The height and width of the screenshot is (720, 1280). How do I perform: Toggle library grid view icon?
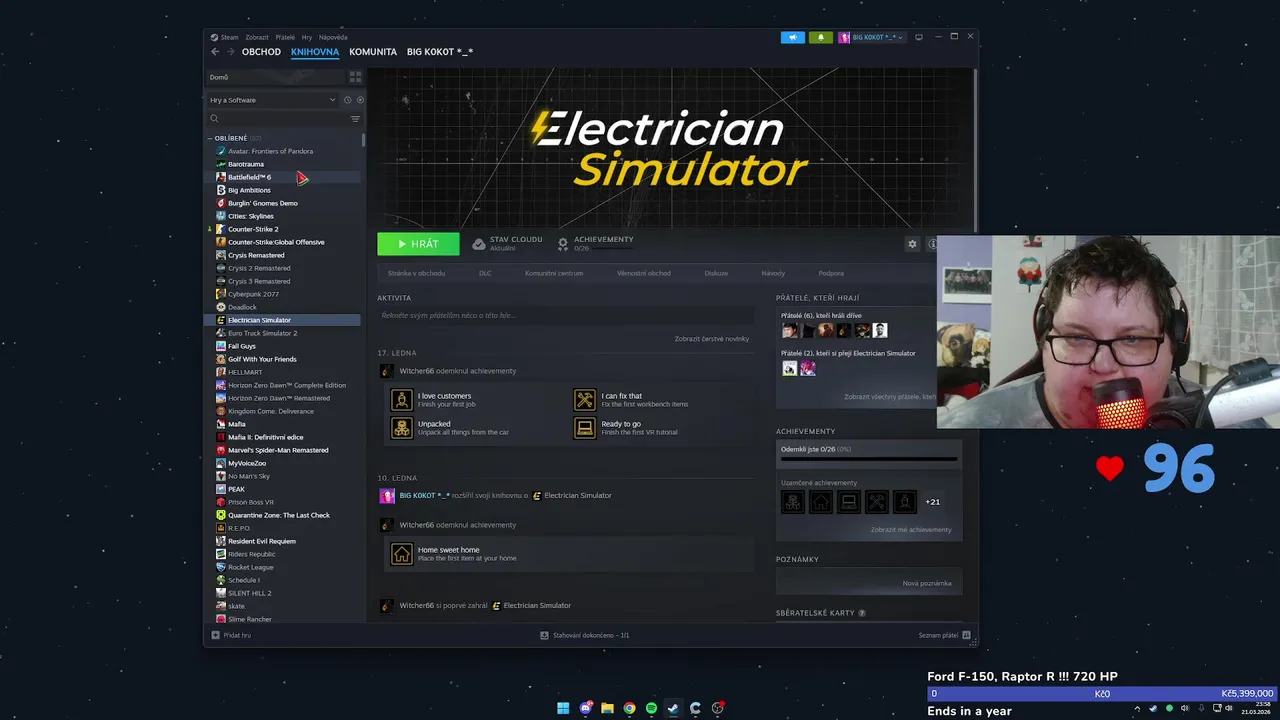355,77
